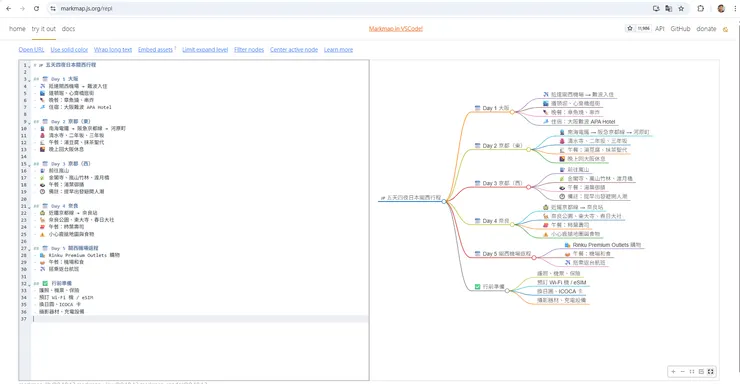Click the root node title in mindmap

[x=411, y=197]
